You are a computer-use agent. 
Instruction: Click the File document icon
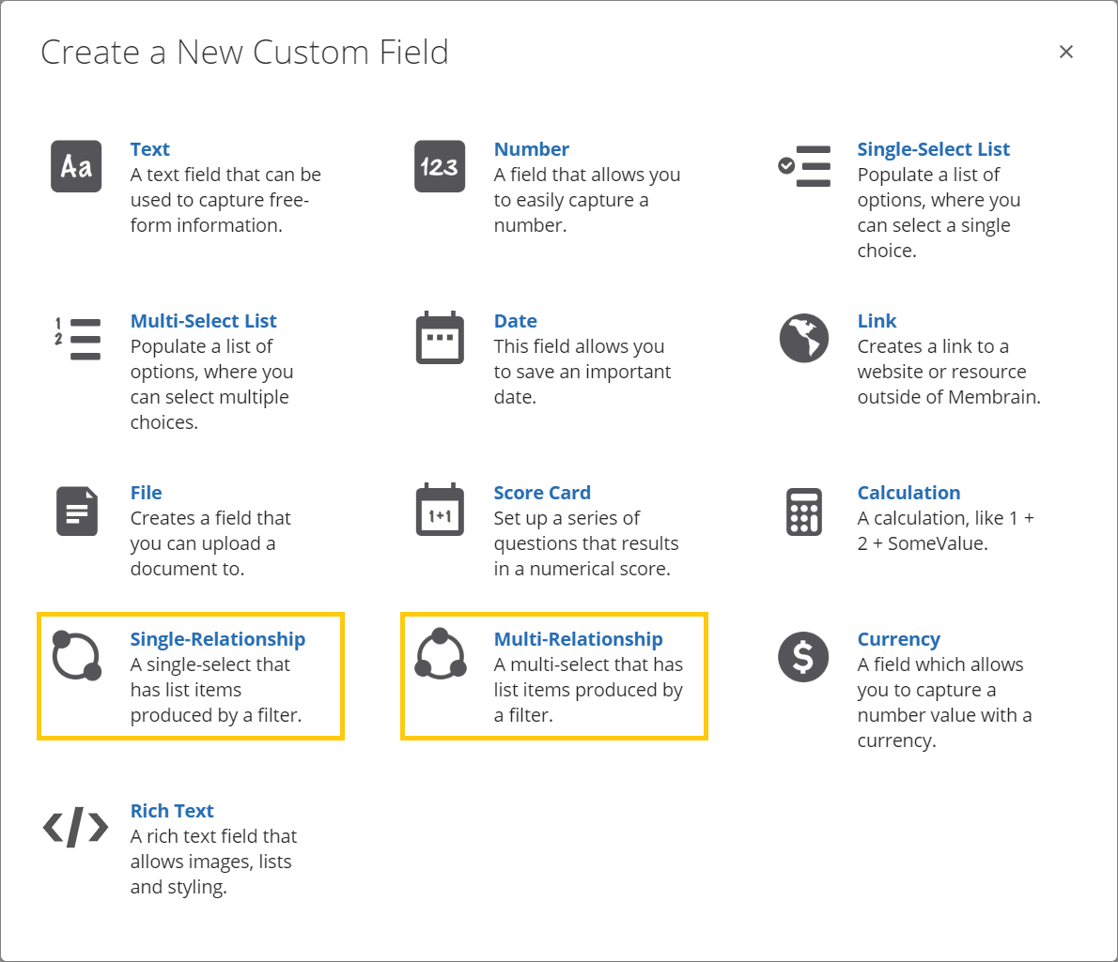(x=77, y=511)
